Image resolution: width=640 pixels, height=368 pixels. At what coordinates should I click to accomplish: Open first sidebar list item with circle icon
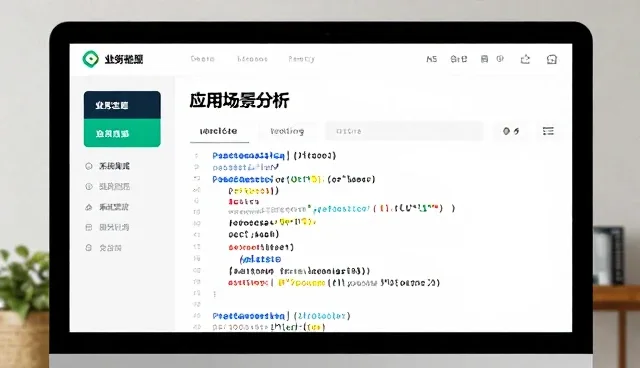coord(107,166)
